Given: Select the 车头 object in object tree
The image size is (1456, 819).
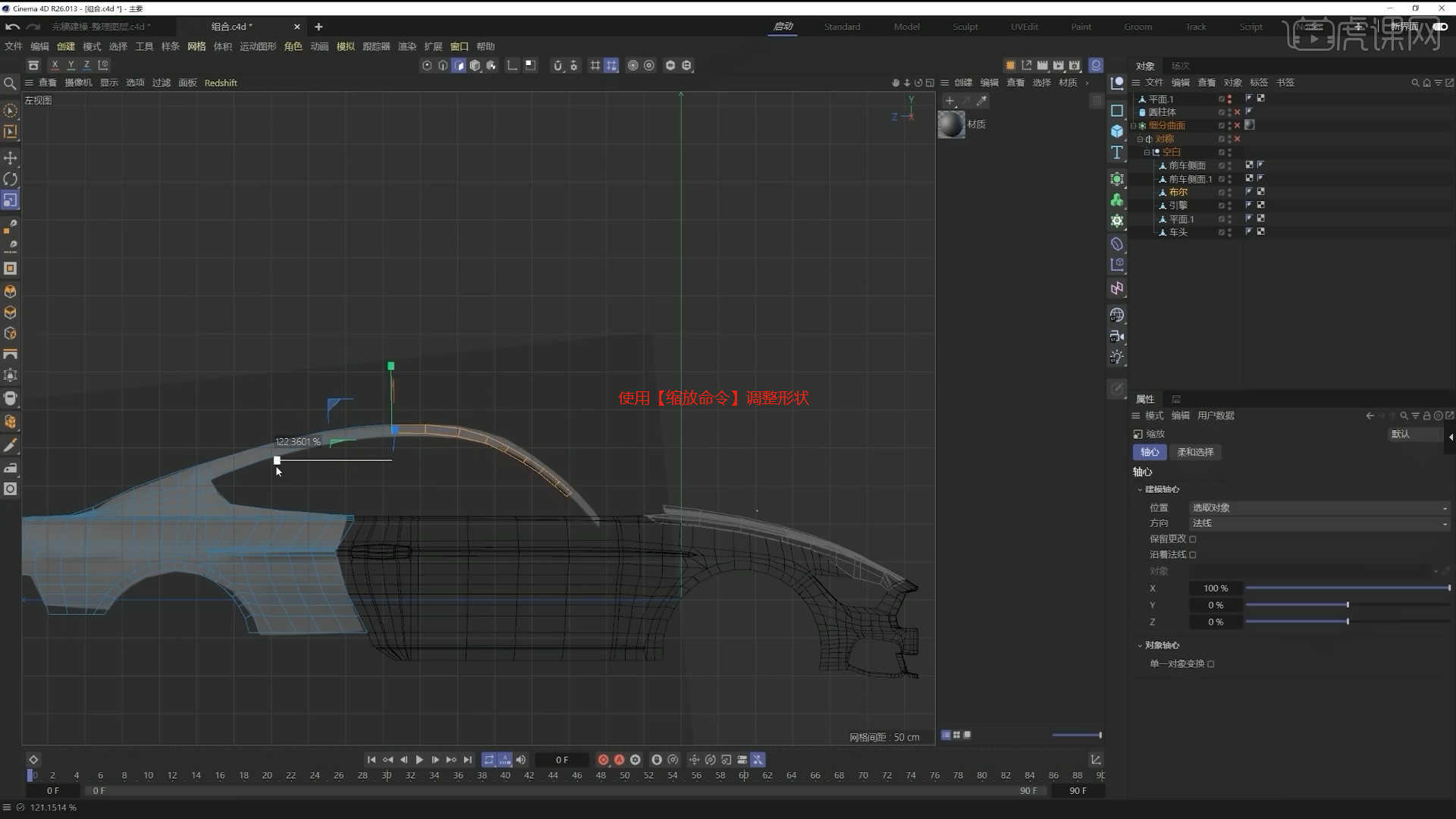Looking at the screenshot, I should [1178, 233].
